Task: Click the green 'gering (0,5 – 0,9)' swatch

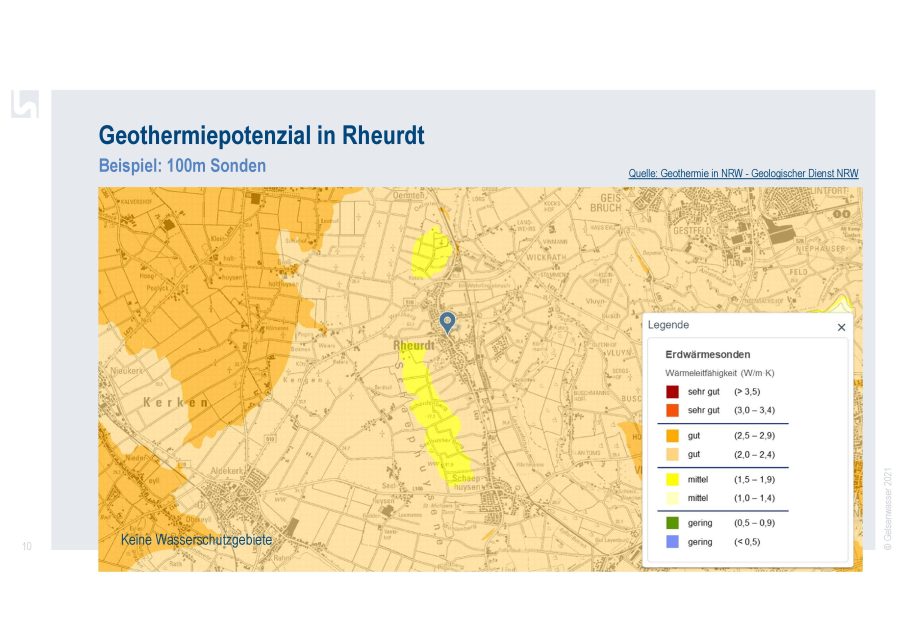Action: pyautogui.click(x=672, y=523)
